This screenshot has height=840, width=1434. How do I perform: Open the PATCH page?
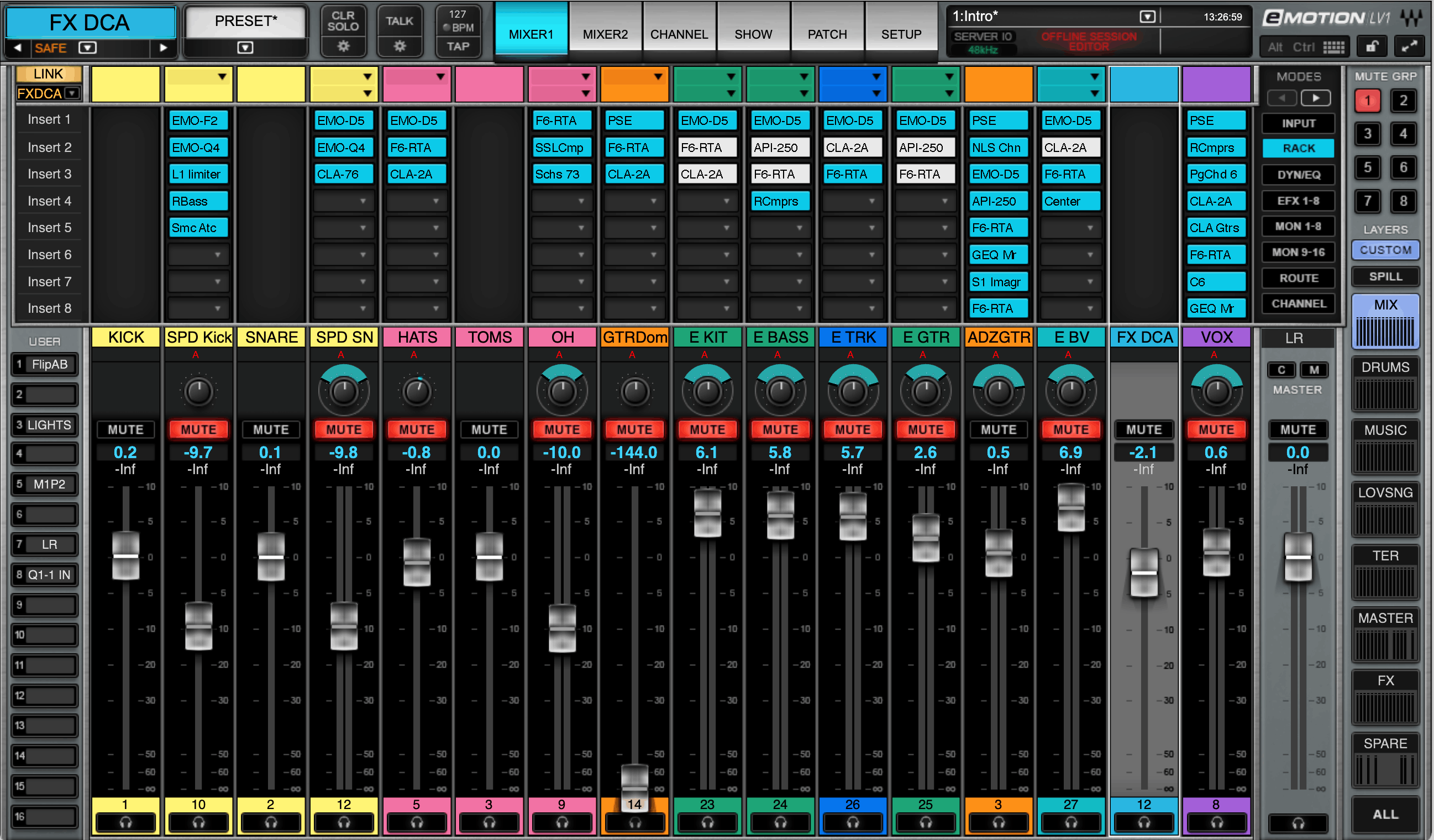(x=827, y=34)
